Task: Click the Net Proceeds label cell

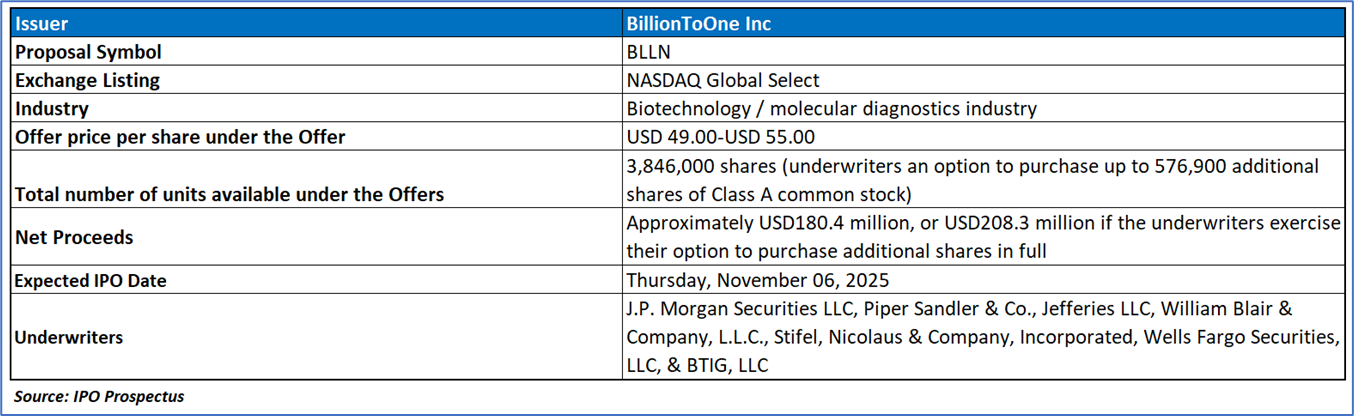Action: coord(73,238)
